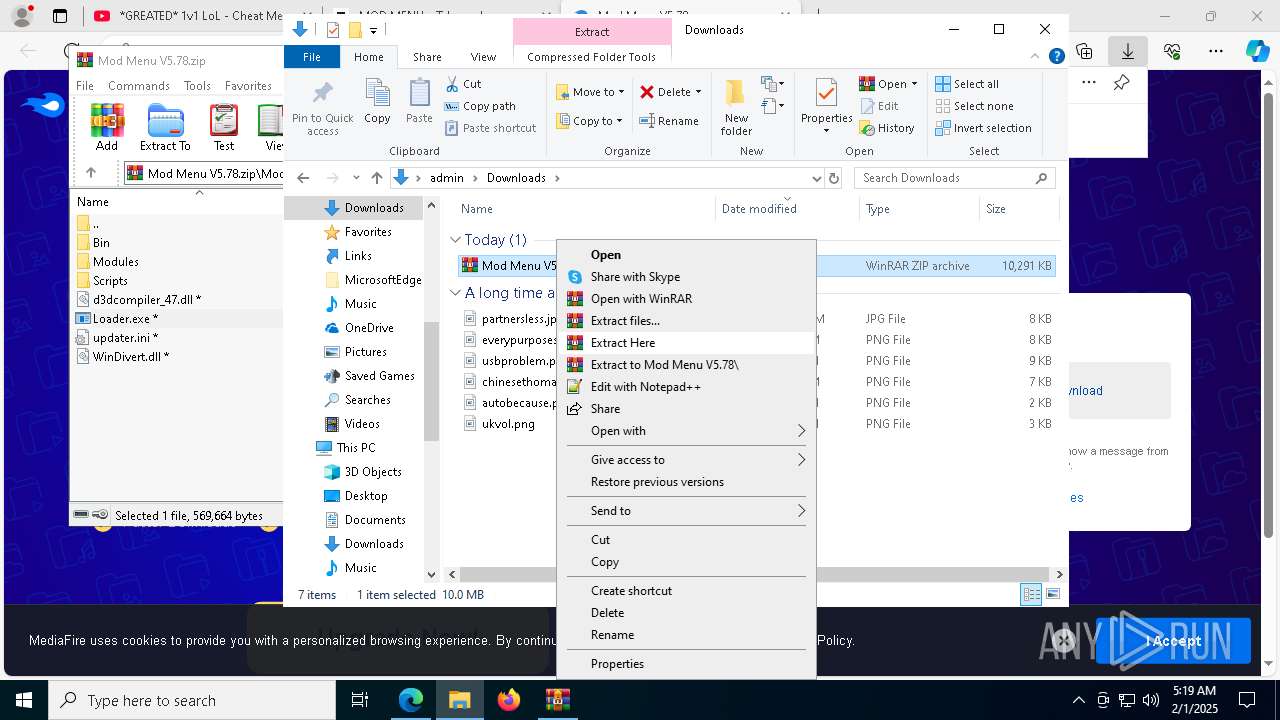This screenshot has height=720, width=1280.
Task: Click Select none in ribbon
Action: (974, 106)
